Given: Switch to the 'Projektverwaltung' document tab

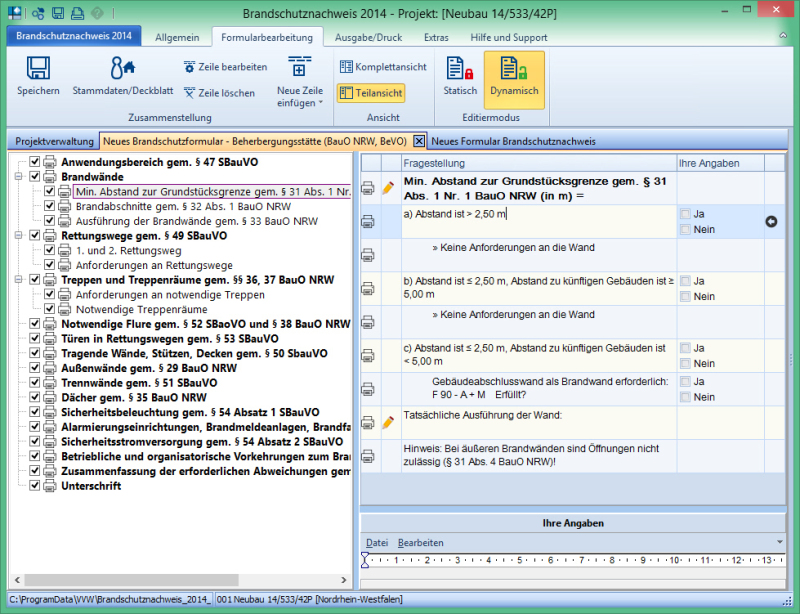Looking at the screenshot, I should (54, 141).
